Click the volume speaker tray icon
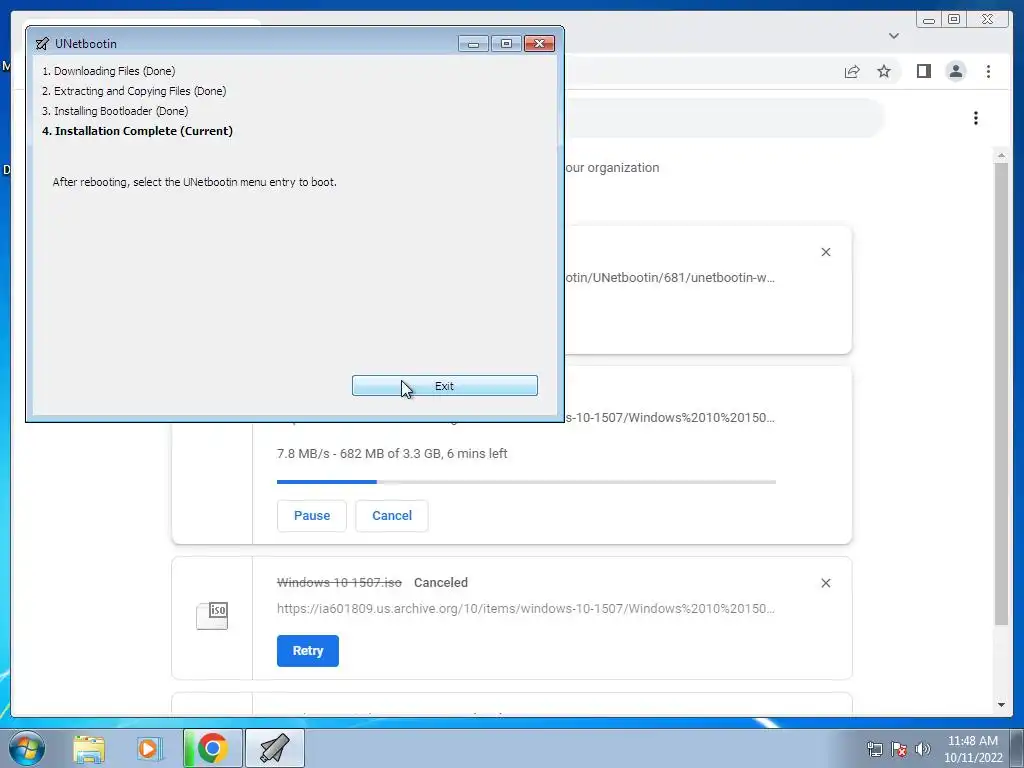 pos(923,749)
